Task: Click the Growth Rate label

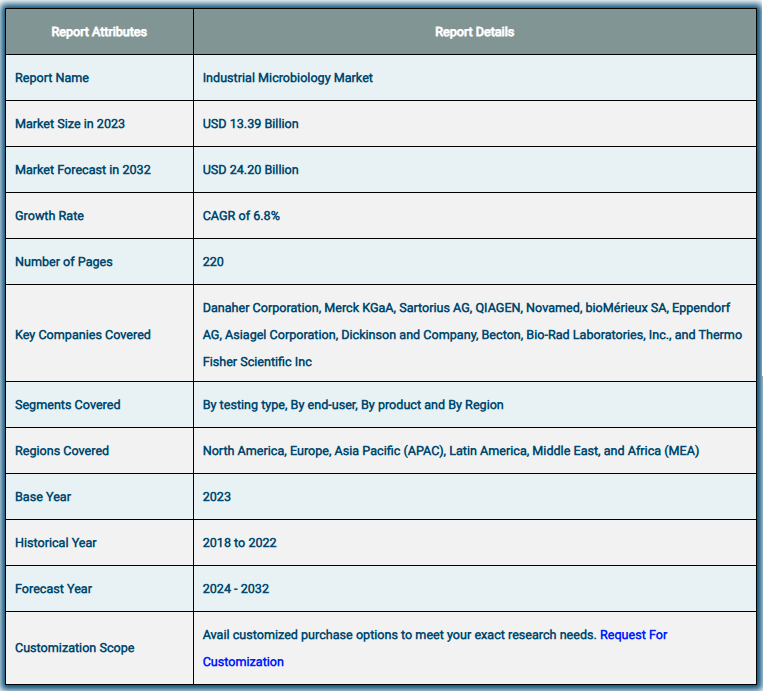Action: (50, 216)
